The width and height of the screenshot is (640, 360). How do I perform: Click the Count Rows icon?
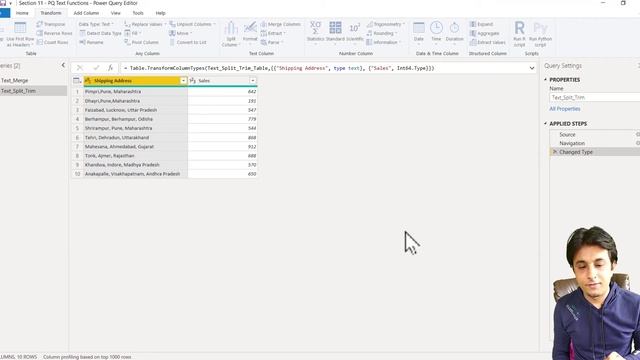tap(40, 42)
